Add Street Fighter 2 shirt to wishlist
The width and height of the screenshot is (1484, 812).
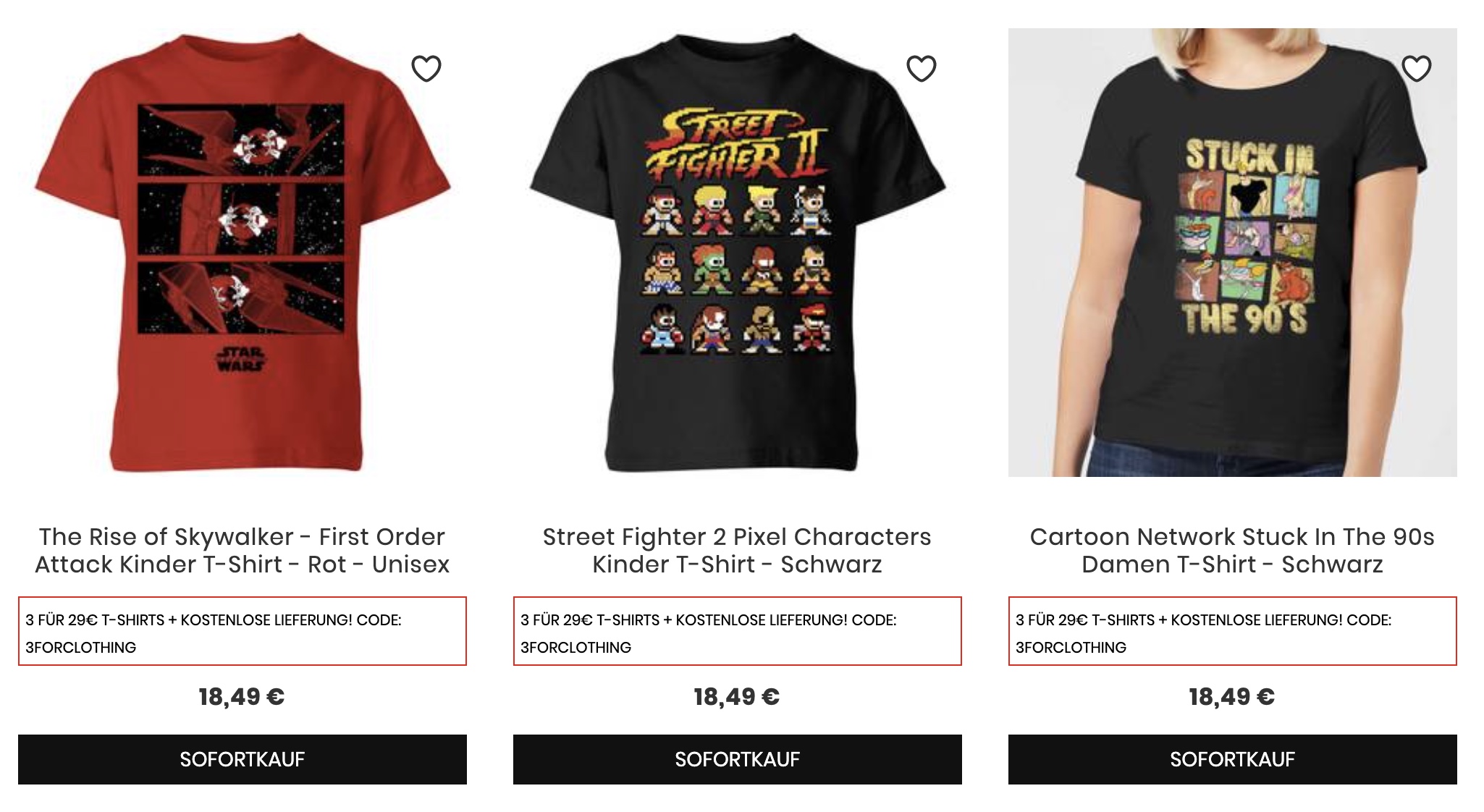(922, 69)
